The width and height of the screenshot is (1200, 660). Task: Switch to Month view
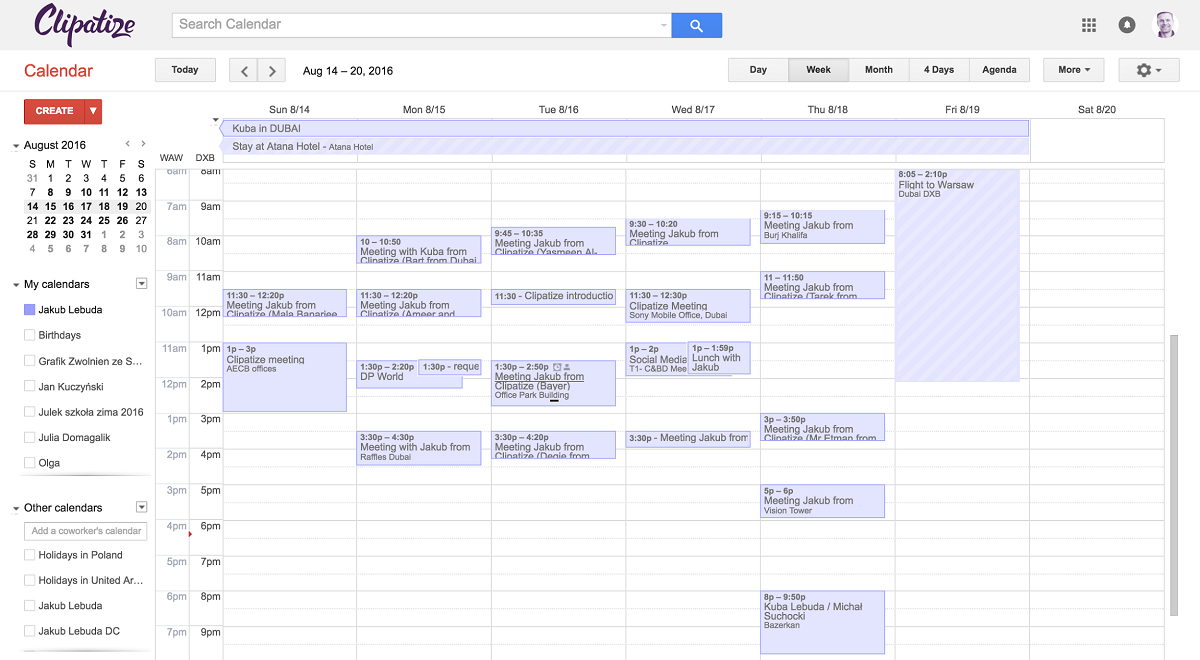coord(878,70)
